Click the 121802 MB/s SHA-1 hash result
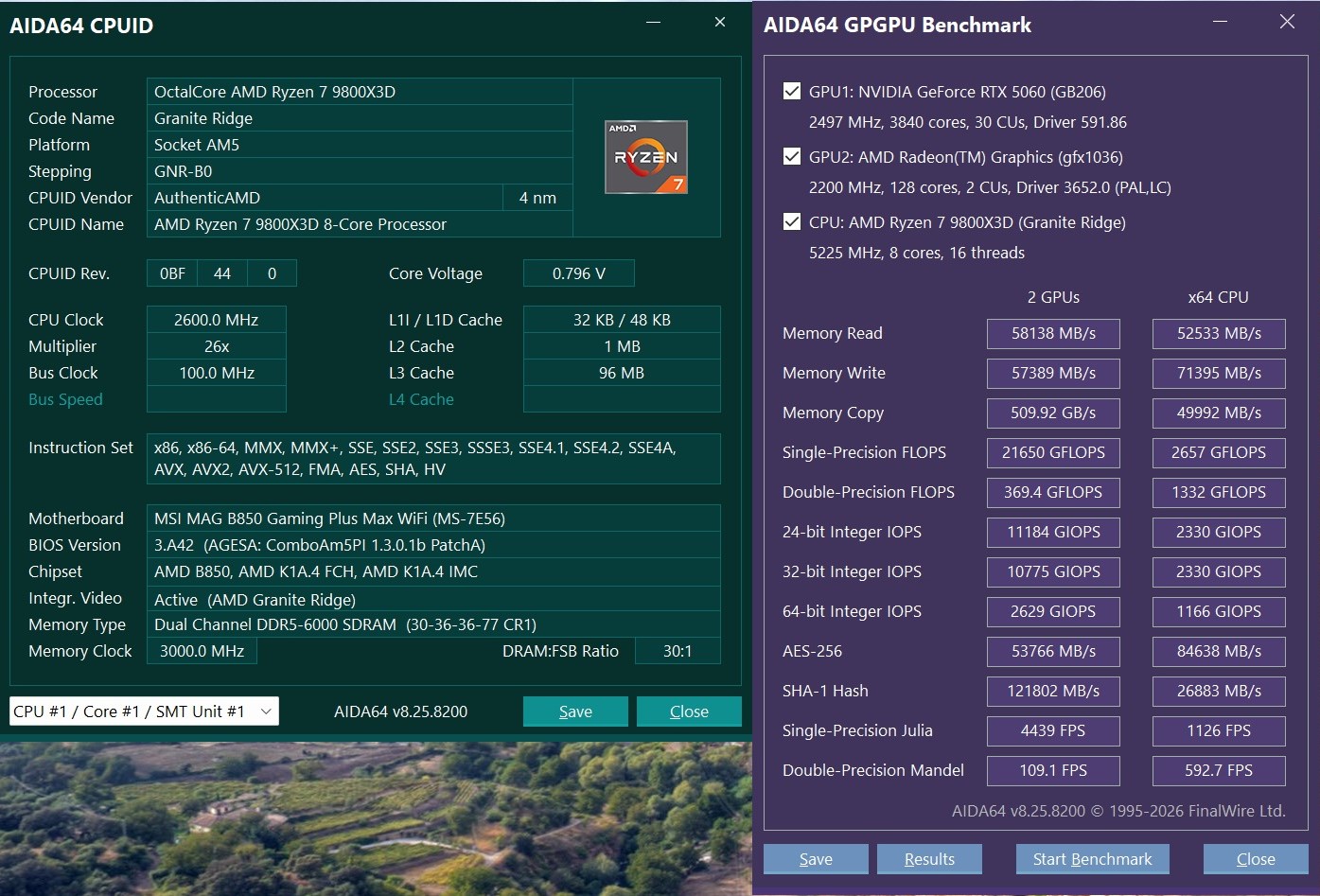The width and height of the screenshot is (1320, 896). point(1053,691)
